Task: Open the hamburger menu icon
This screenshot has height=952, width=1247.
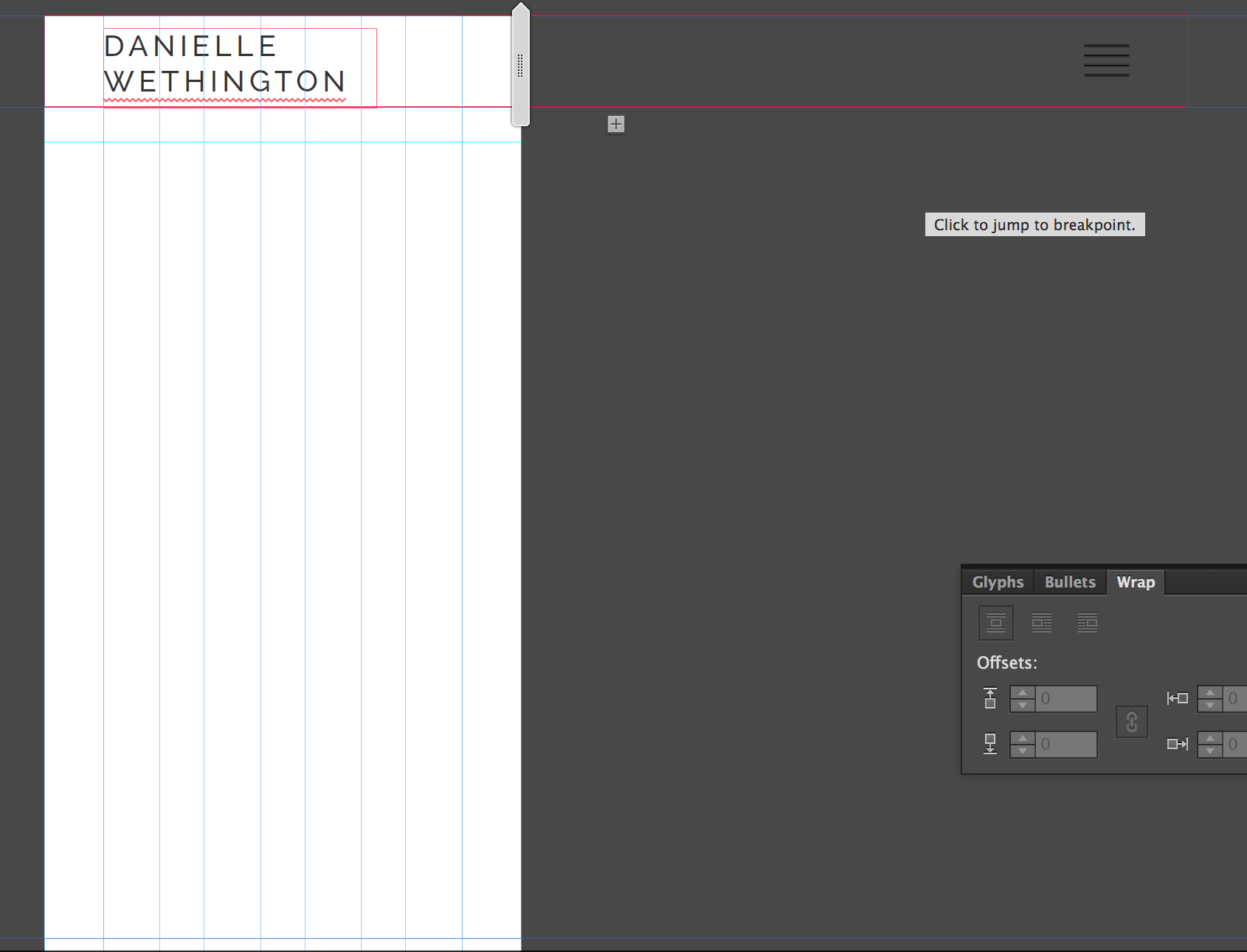Action: [1106, 61]
